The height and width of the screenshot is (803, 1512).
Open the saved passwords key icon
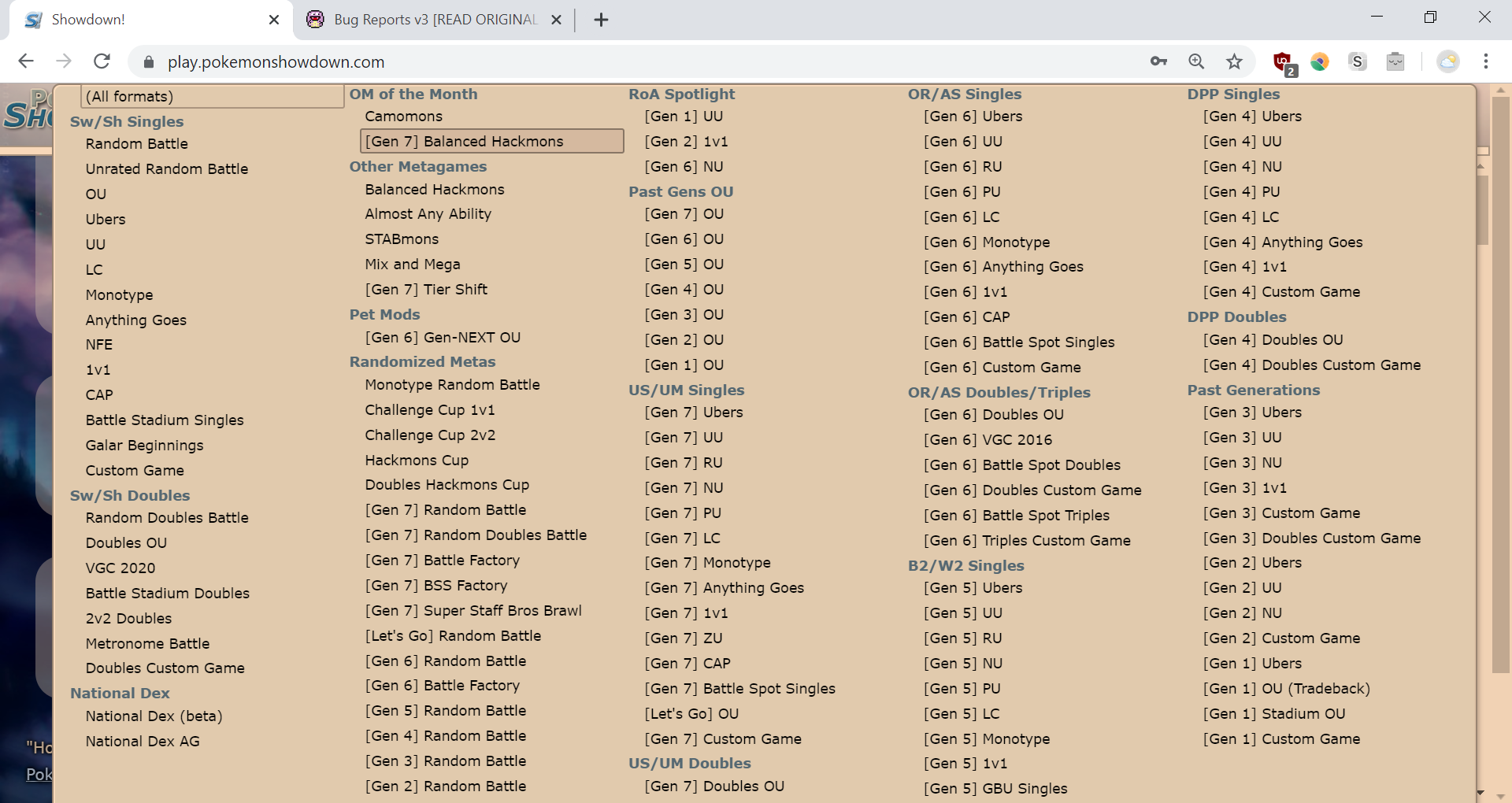point(1158,61)
